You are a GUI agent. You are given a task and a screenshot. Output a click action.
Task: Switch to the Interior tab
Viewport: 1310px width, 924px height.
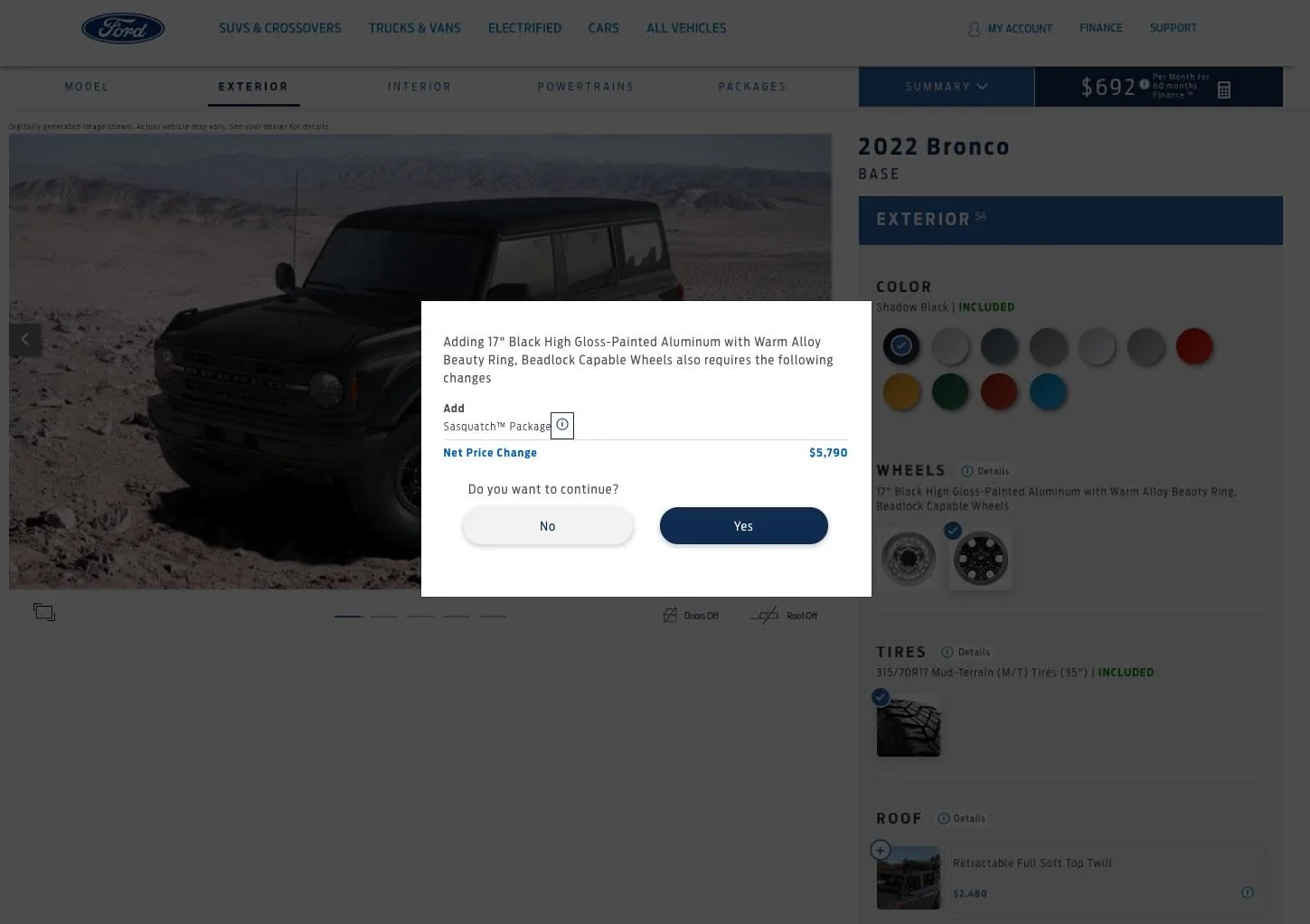[419, 87]
